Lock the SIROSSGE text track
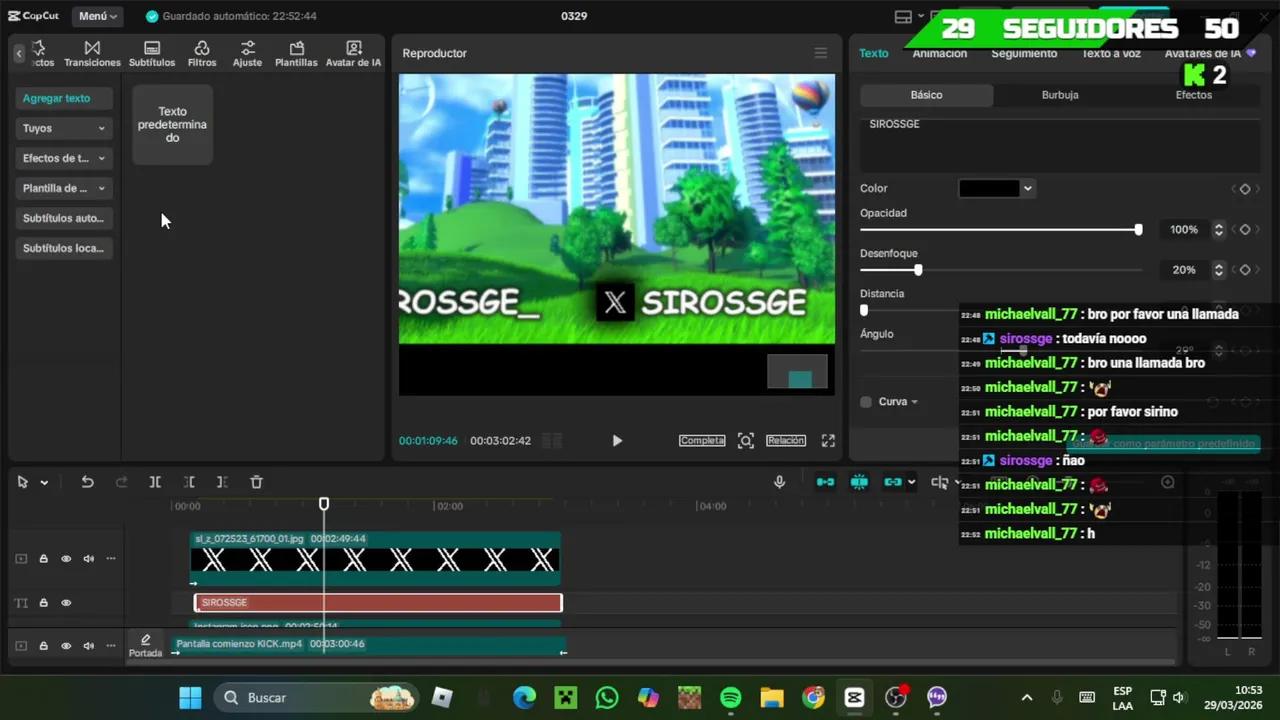Viewport: 1280px width, 720px height. (43, 603)
